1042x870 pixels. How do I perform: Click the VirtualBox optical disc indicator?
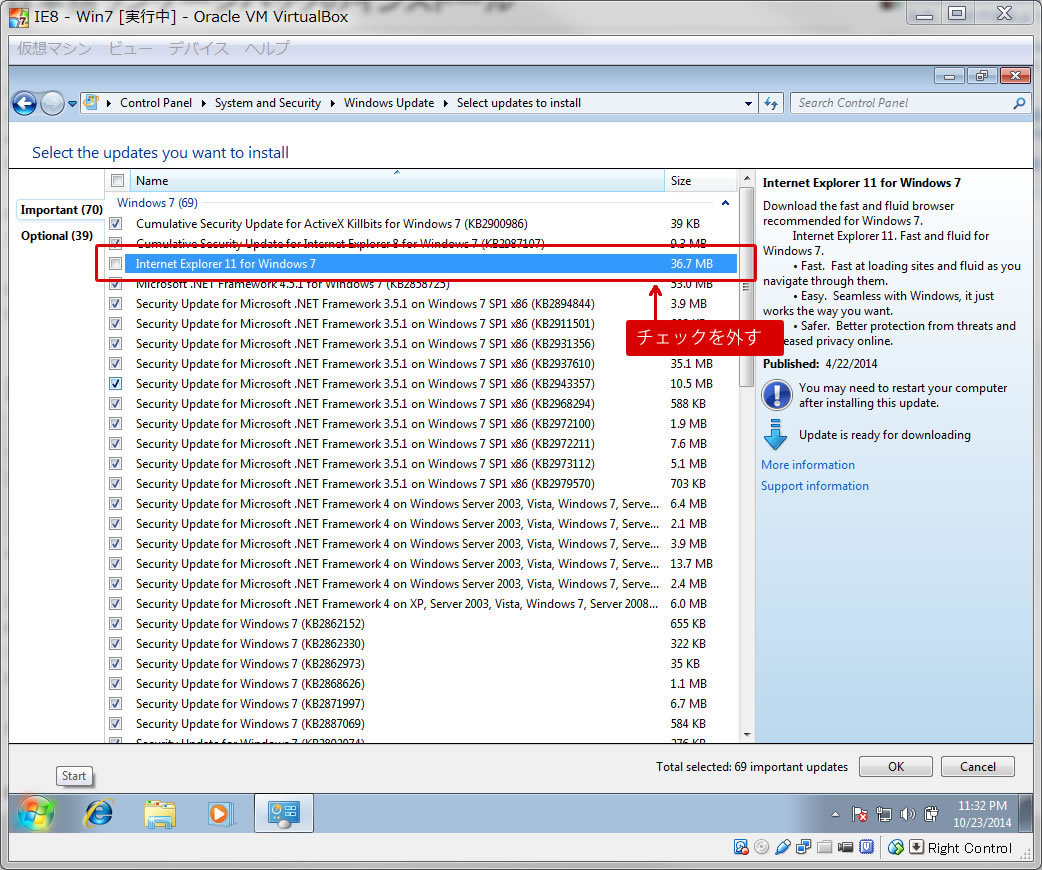pyautogui.click(x=762, y=847)
